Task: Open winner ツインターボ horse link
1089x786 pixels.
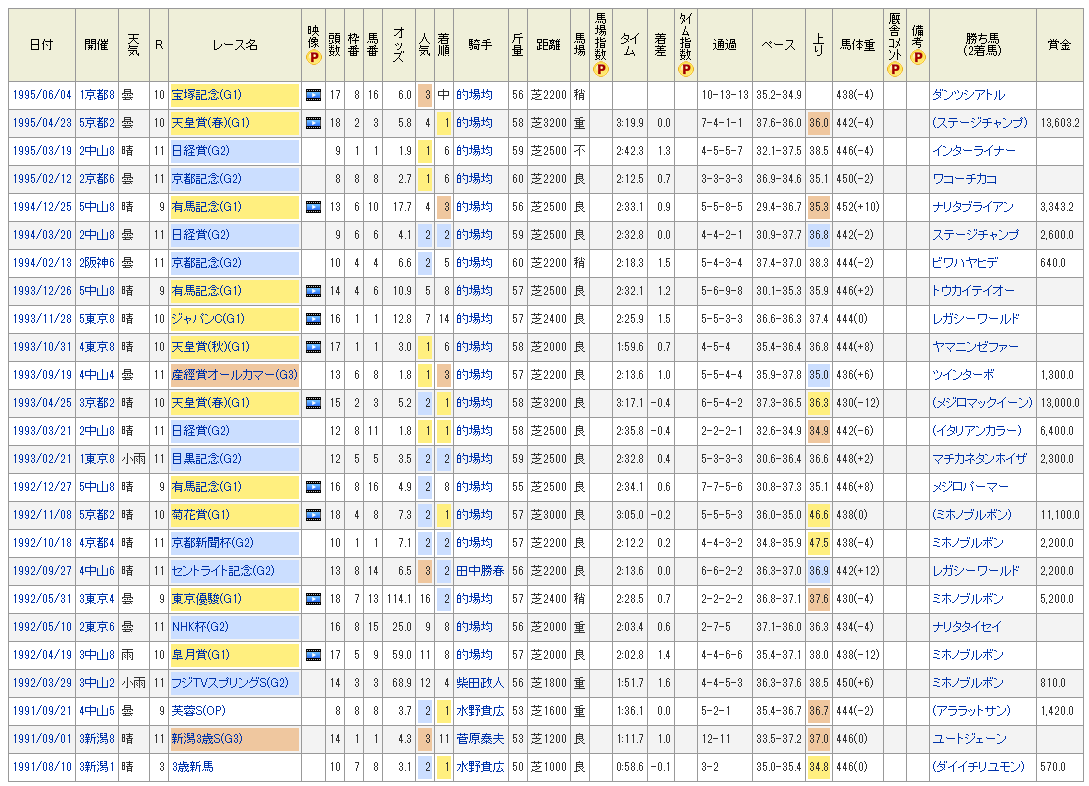Action: point(963,375)
